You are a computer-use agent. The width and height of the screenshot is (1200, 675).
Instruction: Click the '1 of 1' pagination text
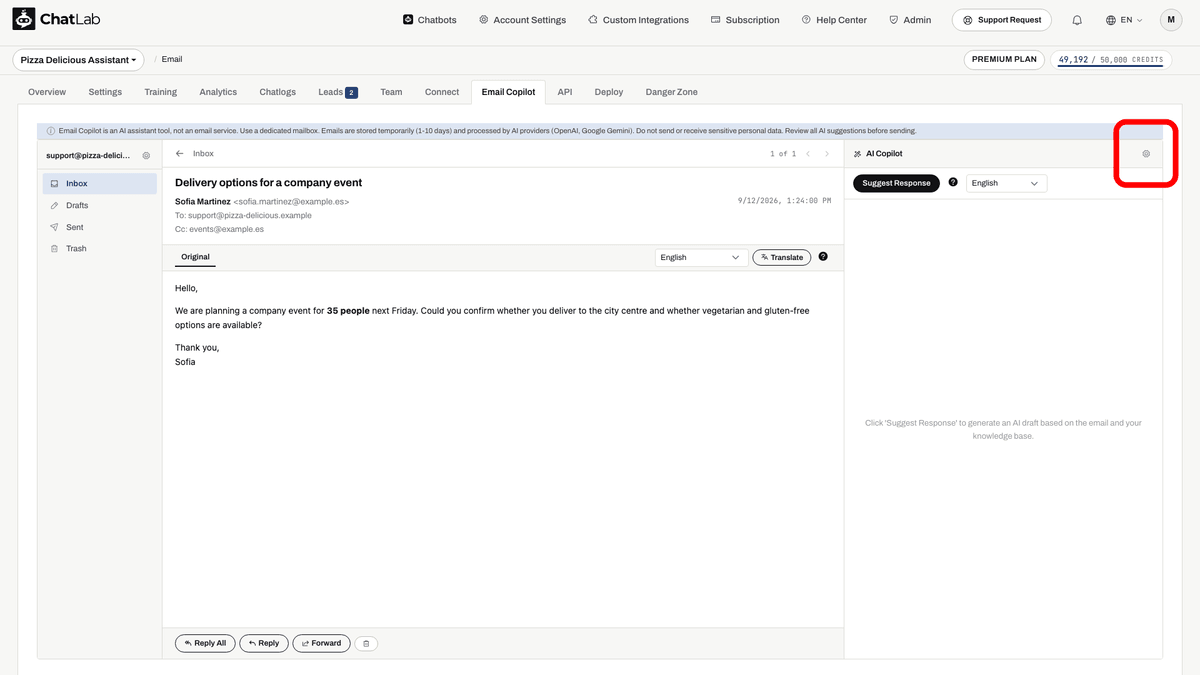point(783,154)
